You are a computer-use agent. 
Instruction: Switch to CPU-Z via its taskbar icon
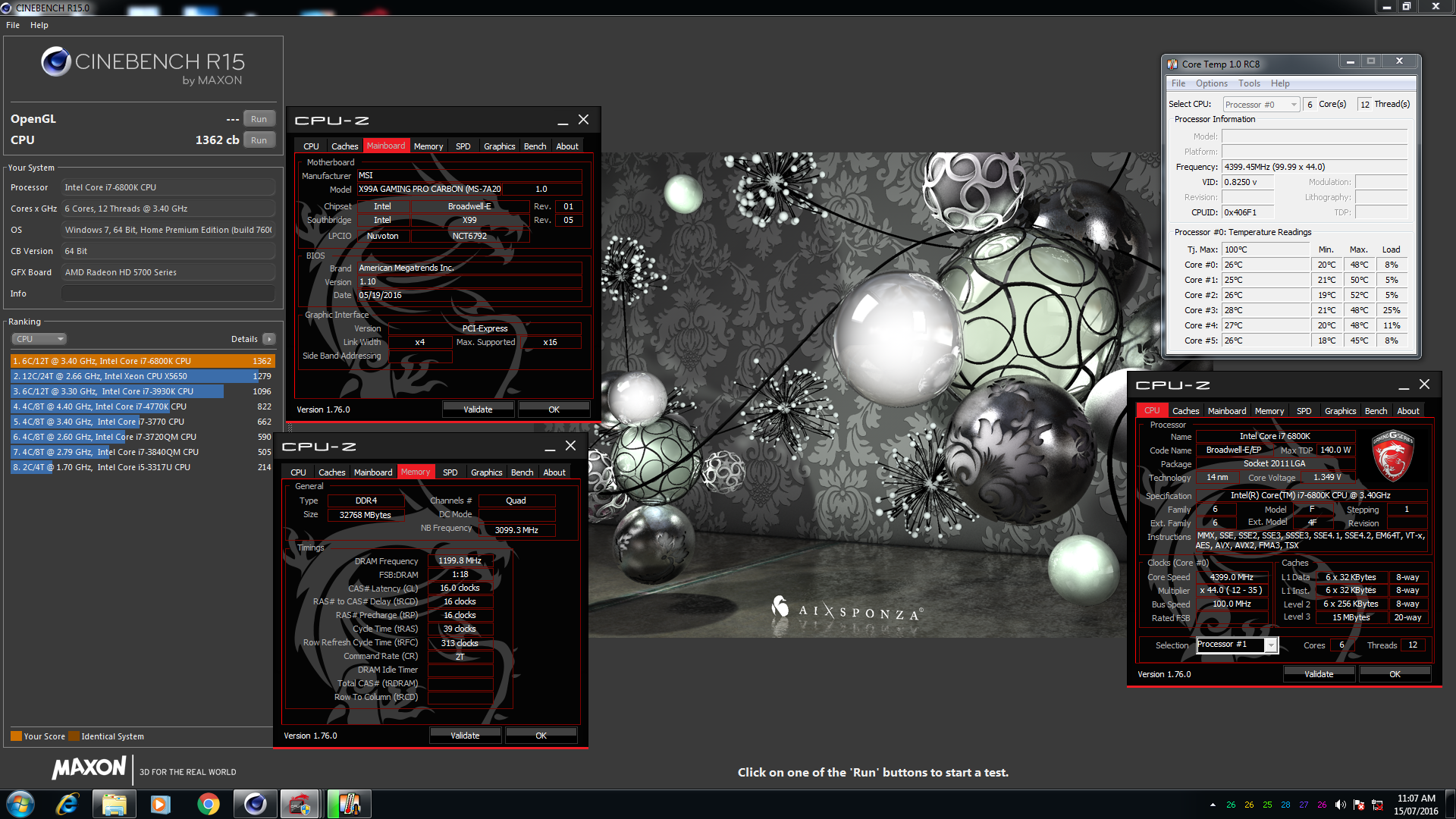click(x=301, y=804)
